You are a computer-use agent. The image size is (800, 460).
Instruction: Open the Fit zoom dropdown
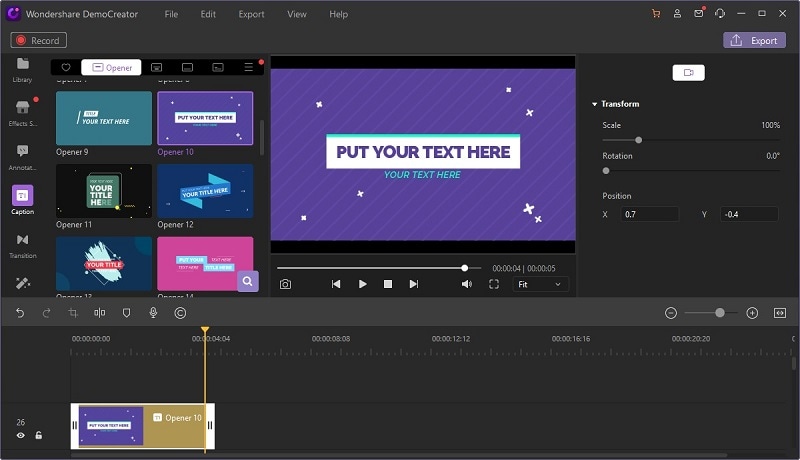(540, 284)
